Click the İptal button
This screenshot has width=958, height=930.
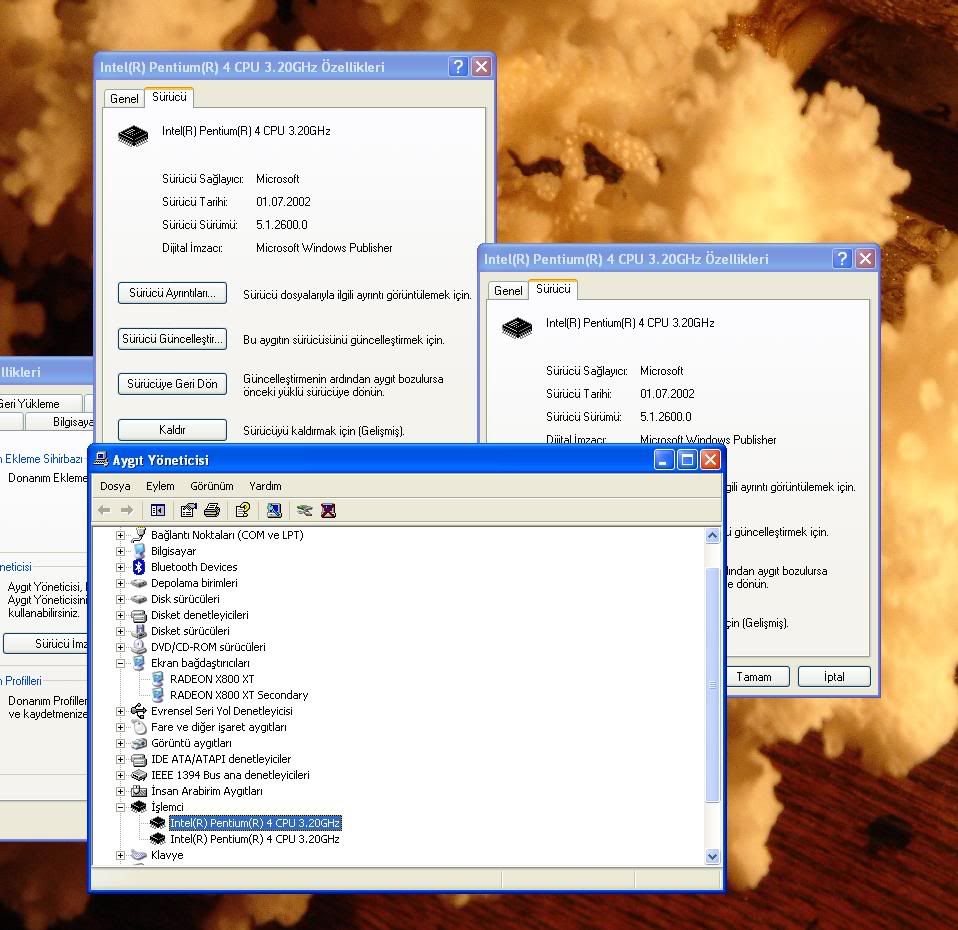[834, 677]
